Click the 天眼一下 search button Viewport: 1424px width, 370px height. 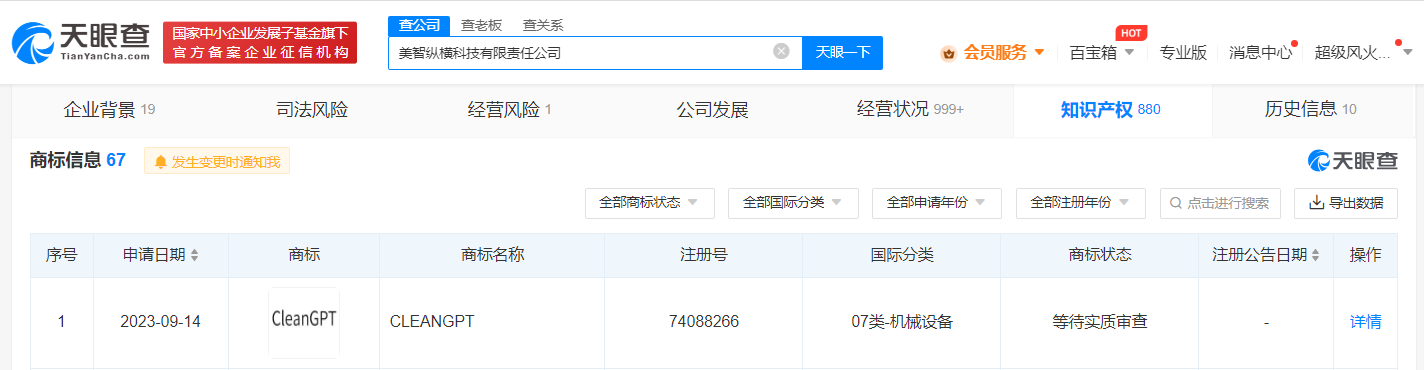pos(842,52)
